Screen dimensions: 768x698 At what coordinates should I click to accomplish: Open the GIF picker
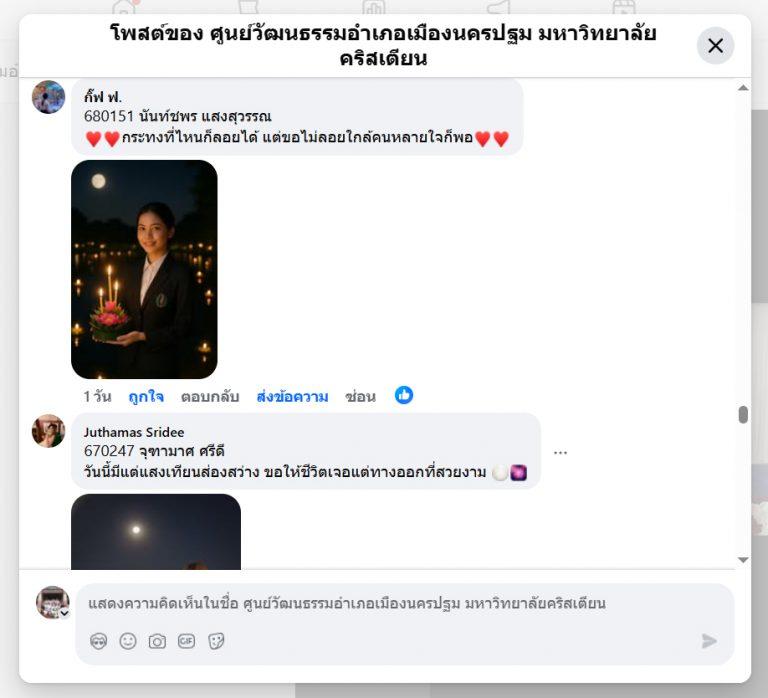[187, 641]
